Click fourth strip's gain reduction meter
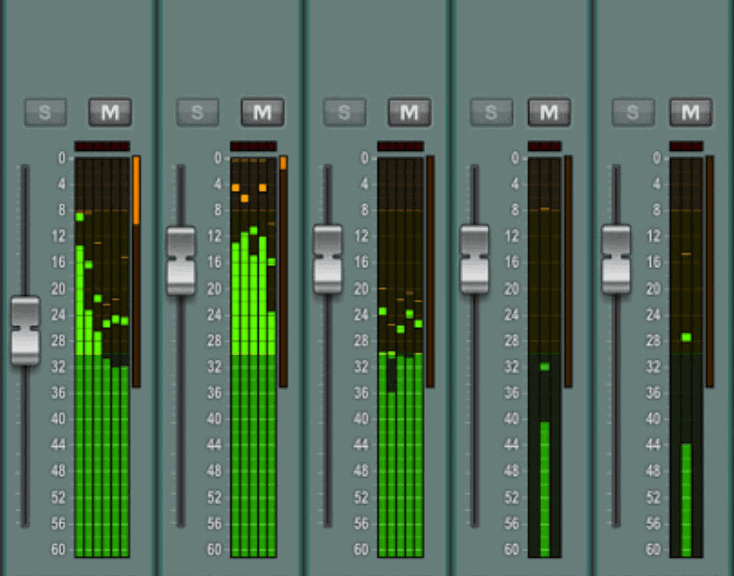This screenshot has height=576, width=734. coord(568,272)
